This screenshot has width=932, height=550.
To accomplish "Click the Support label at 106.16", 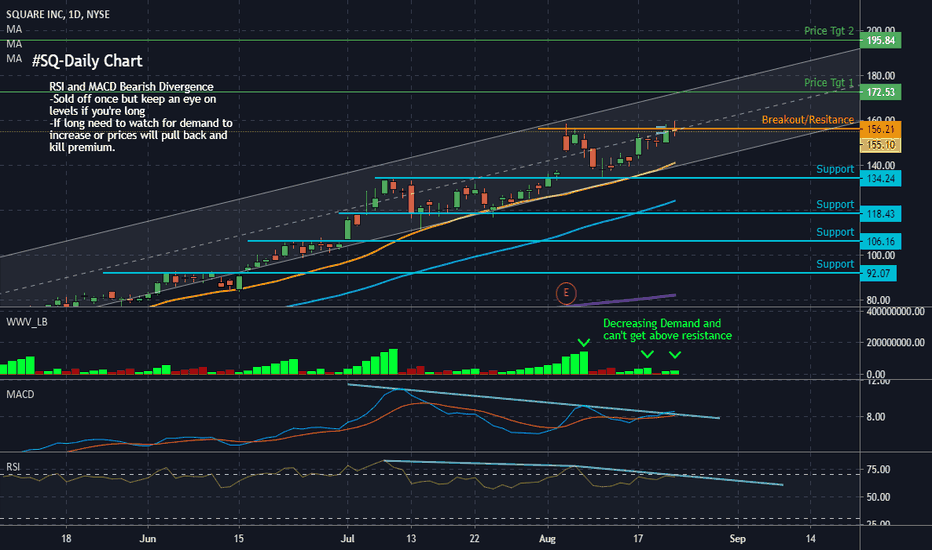I will (835, 232).
